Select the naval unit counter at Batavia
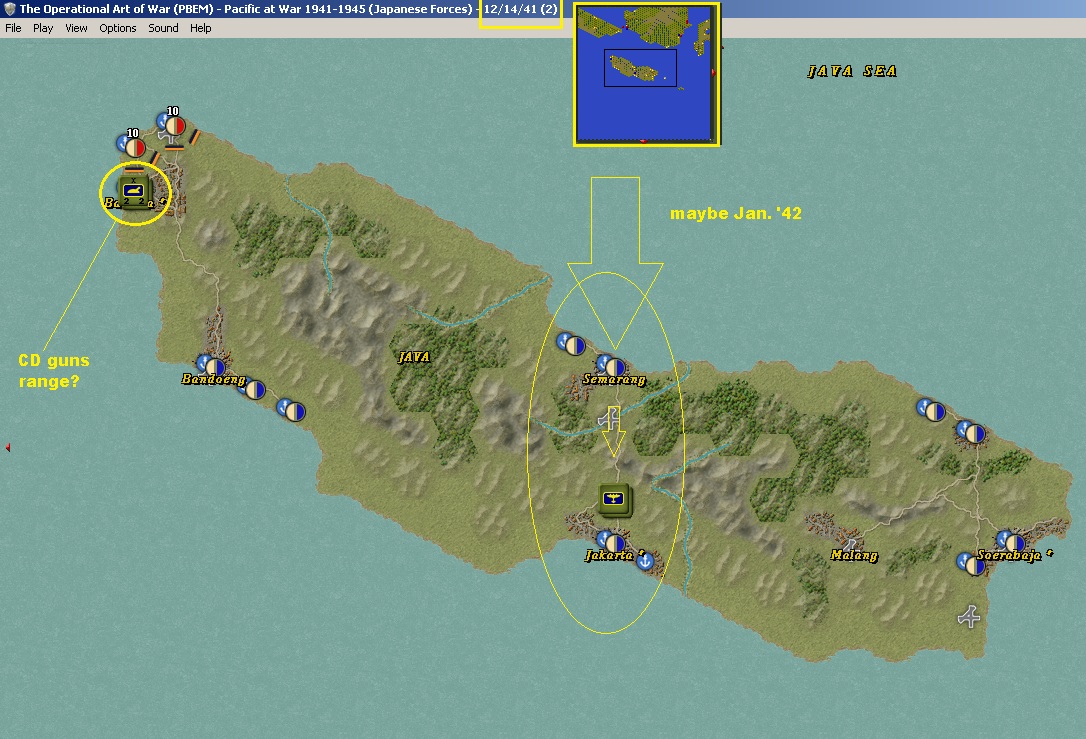 tap(134, 192)
